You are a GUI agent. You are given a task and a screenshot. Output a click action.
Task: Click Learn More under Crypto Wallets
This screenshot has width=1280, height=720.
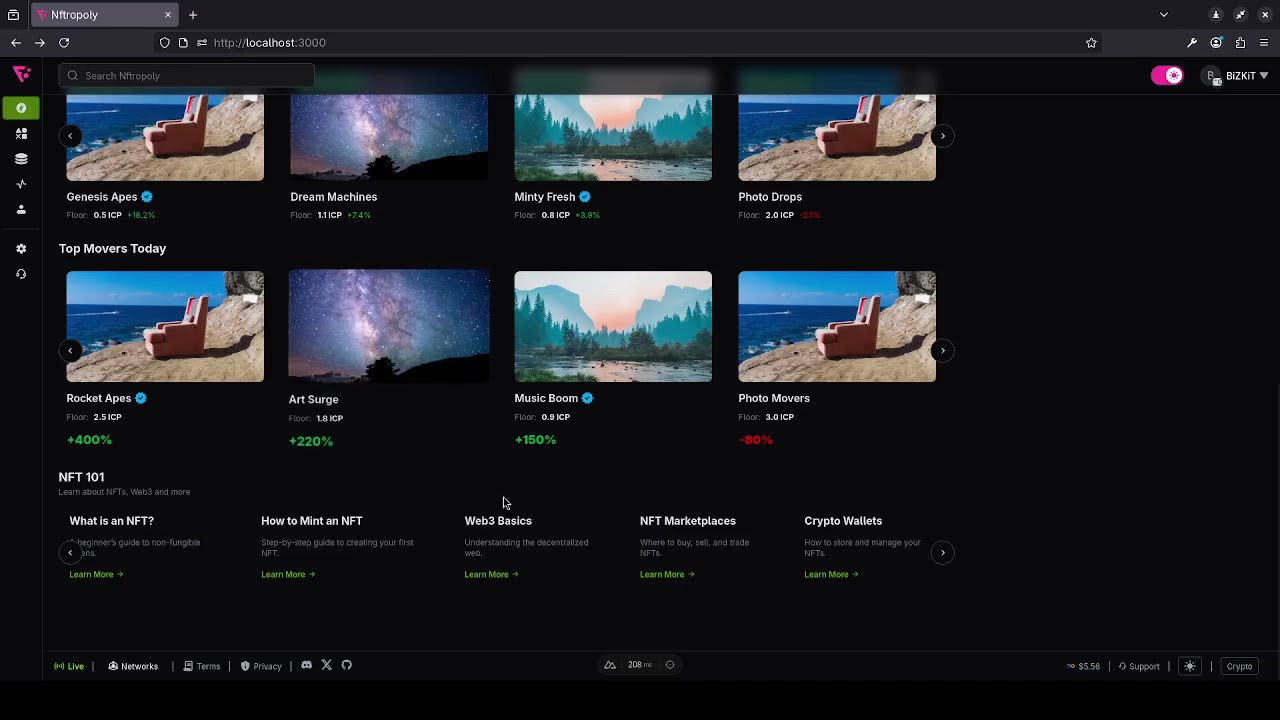831,575
